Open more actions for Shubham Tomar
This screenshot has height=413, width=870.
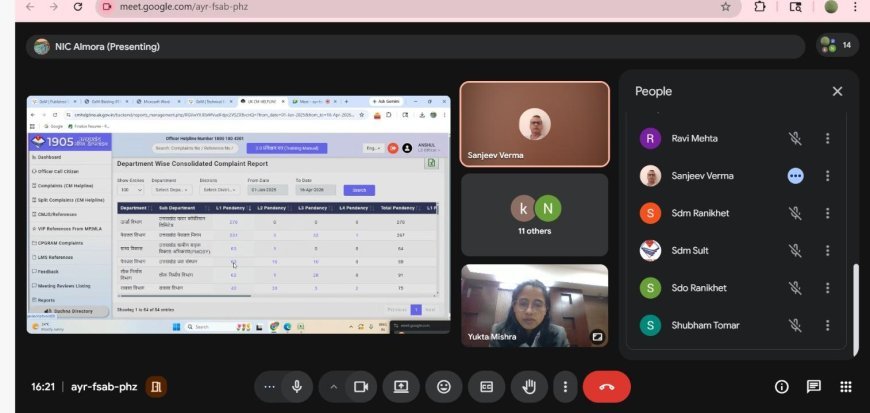pyautogui.click(x=827, y=326)
